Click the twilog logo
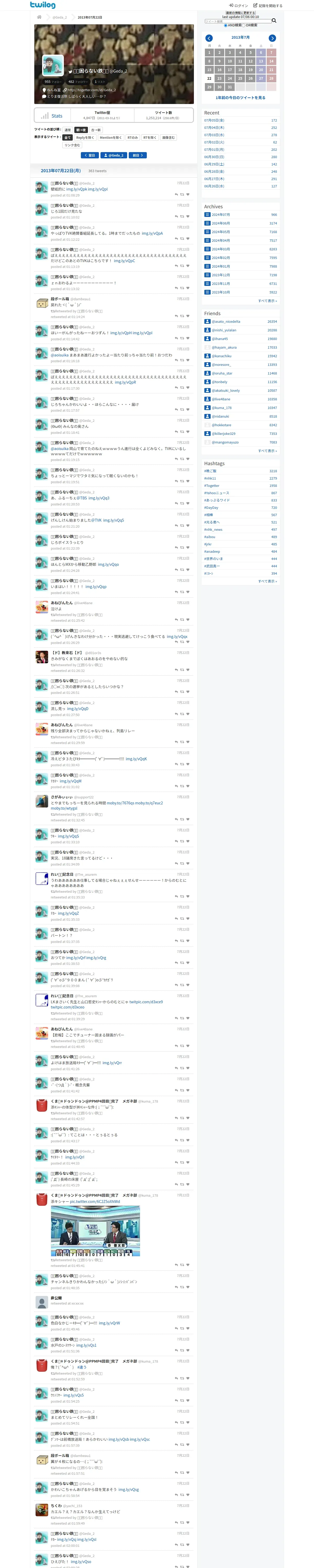Image resolution: width=314 pixels, height=1568 pixels. tap(43, 5)
